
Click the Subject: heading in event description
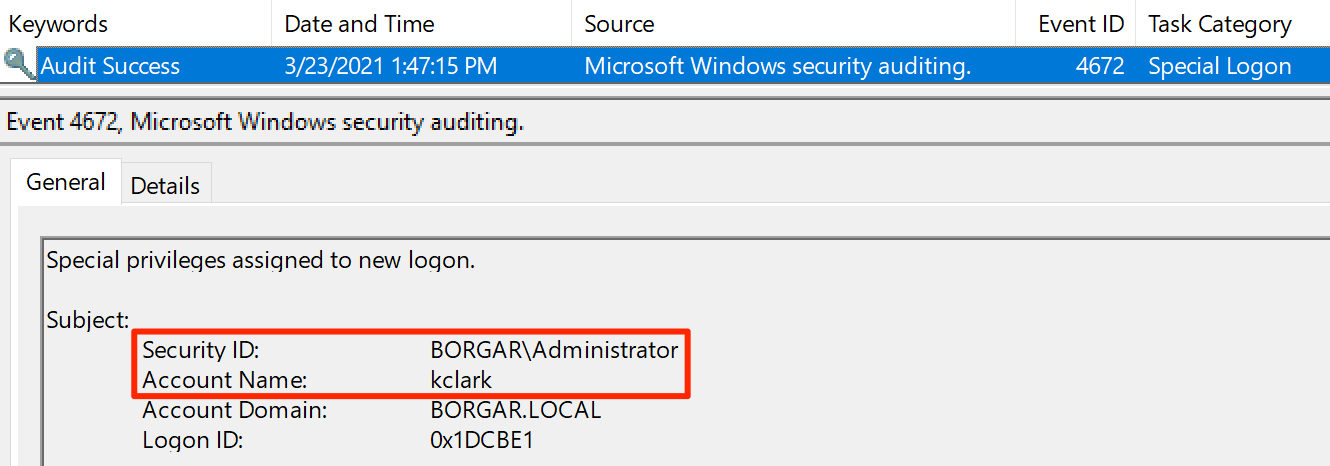pyautogui.click(x=88, y=321)
